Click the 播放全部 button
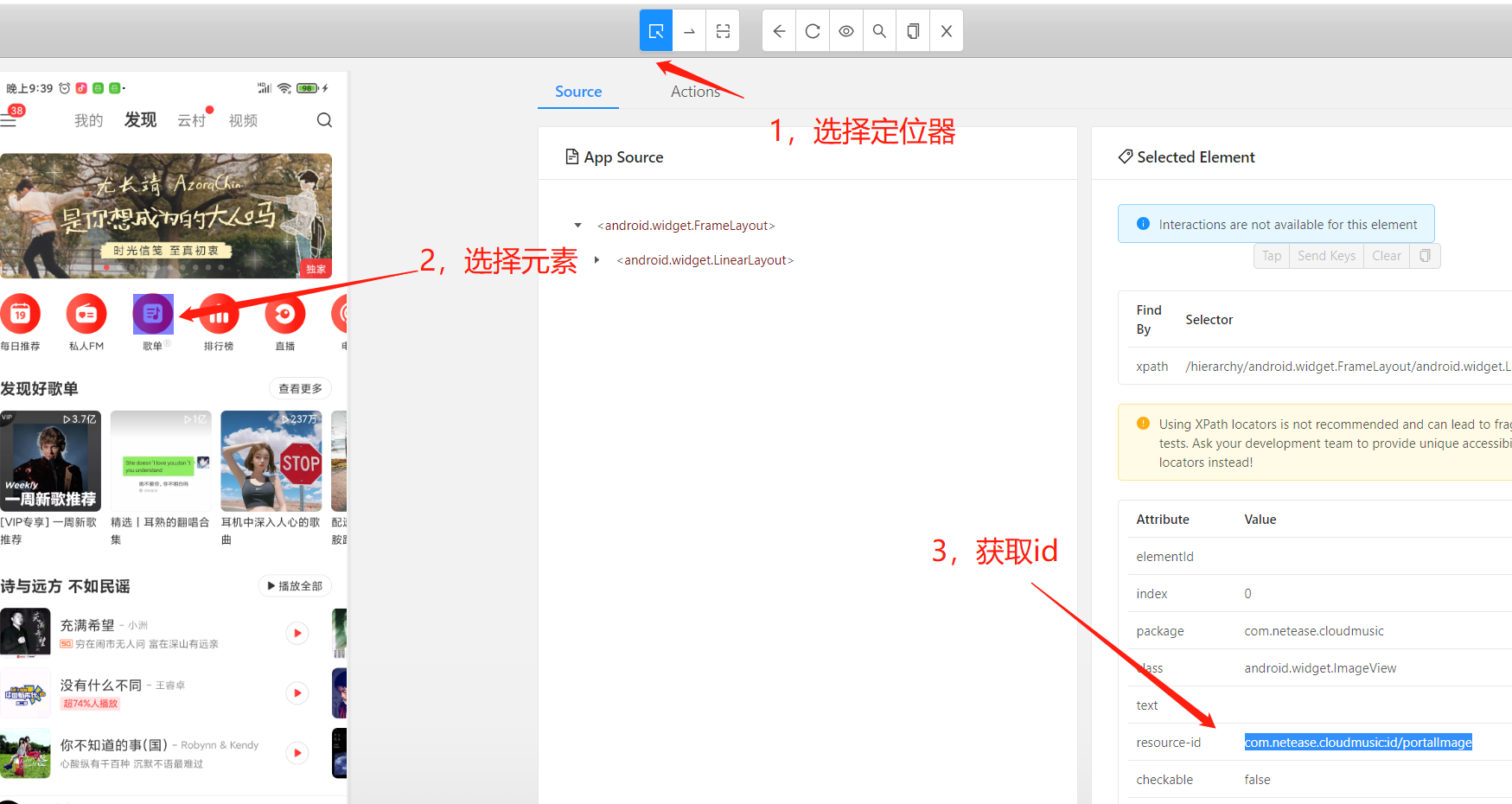Image resolution: width=1512 pixels, height=804 pixels. click(x=295, y=586)
